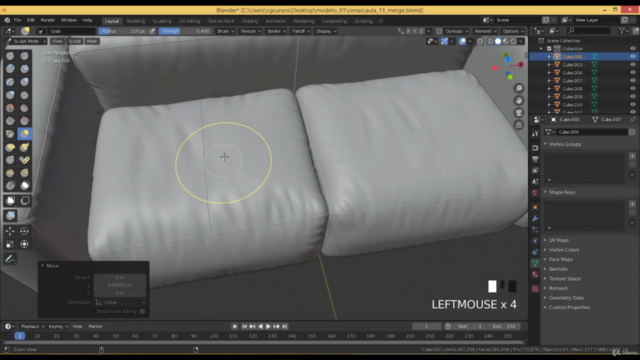Select the highlighted Grab brush tool
640x360 pixels.
[x=25, y=134]
